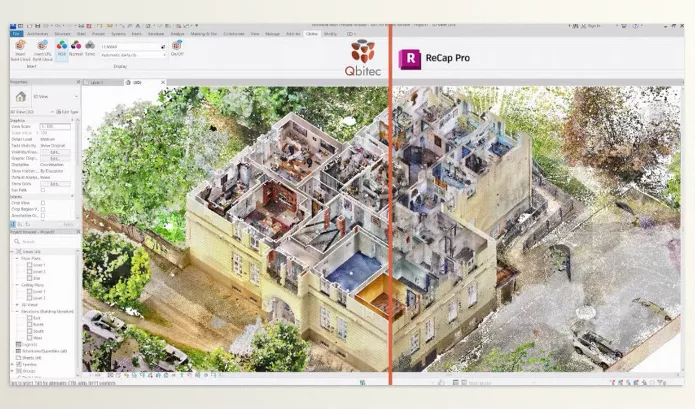Select Site under Floor Plans

33,278
